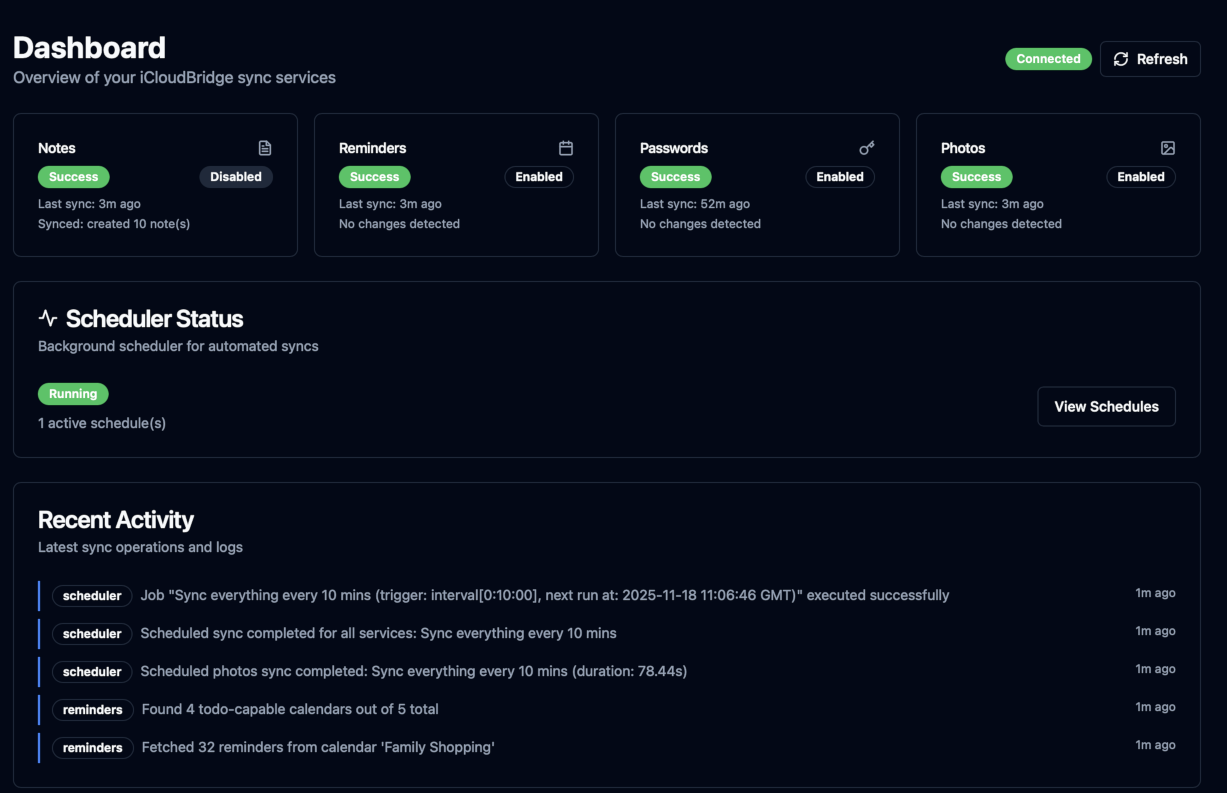
Task: Click the green Connected status badge
Action: point(1048,59)
